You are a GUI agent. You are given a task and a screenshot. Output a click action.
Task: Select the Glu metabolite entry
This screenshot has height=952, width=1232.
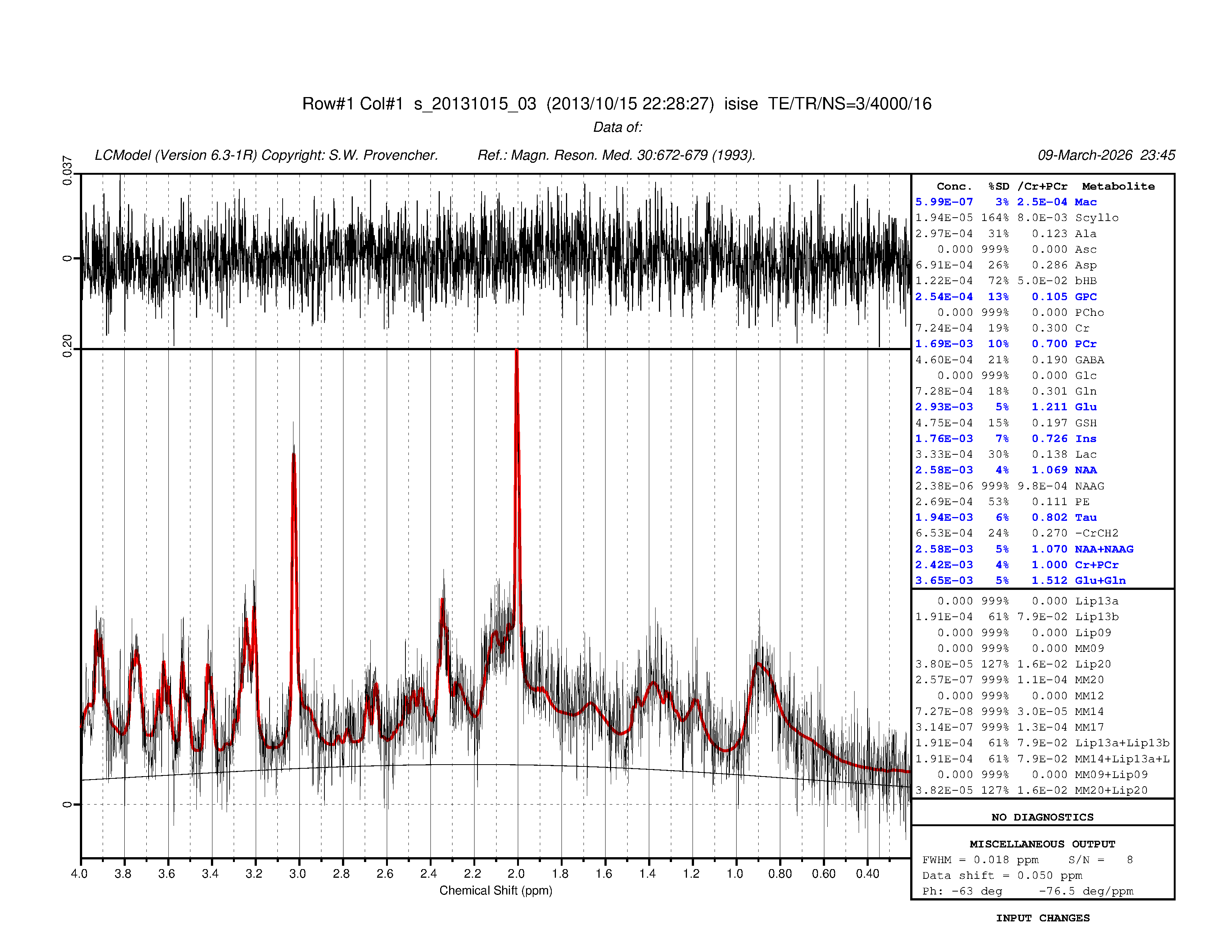click(1086, 407)
